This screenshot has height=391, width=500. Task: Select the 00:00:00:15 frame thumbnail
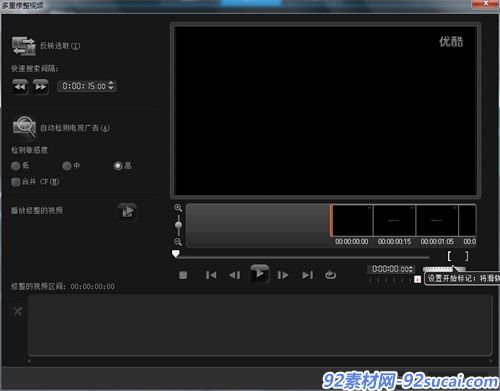click(x=394, y=221)
